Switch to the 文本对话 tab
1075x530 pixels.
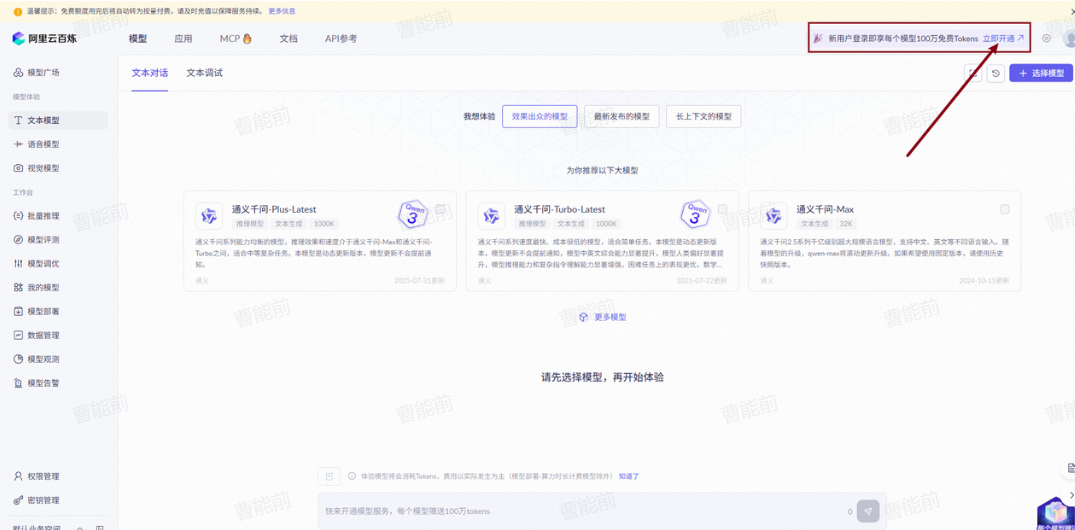(149, 73)
